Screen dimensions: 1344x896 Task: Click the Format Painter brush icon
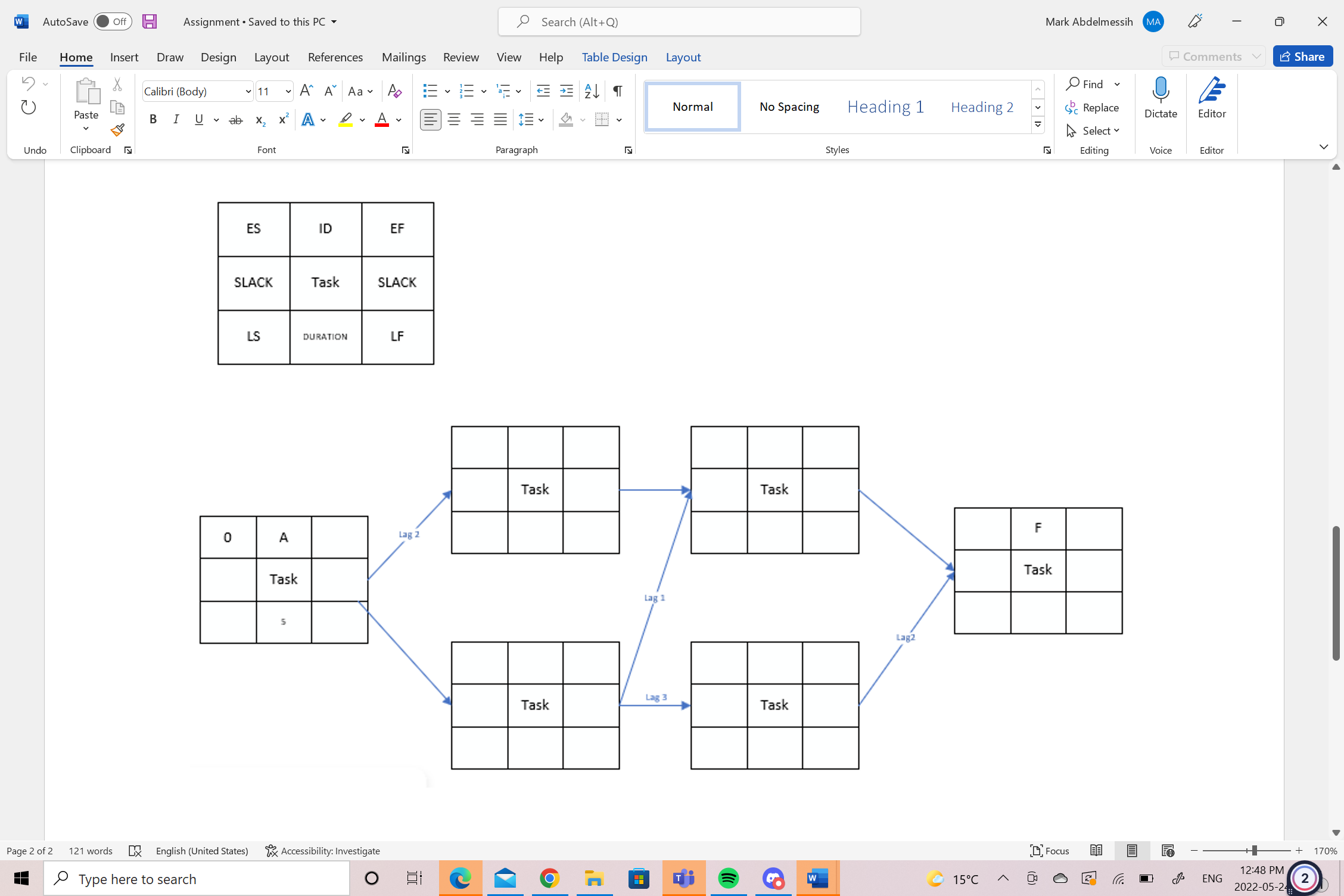(117, 130)
